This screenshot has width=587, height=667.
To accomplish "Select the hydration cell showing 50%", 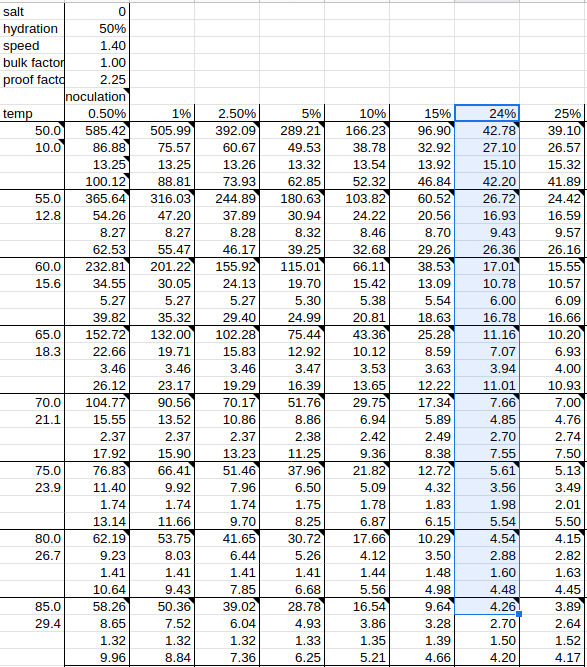I will pyautogui.click(x=97, y=29).
